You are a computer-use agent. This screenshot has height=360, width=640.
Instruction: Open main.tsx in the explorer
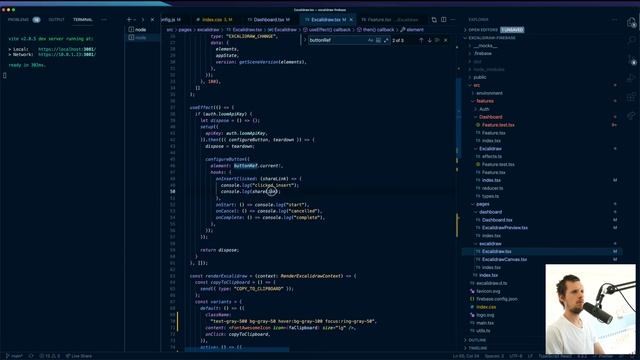(484, 322)
